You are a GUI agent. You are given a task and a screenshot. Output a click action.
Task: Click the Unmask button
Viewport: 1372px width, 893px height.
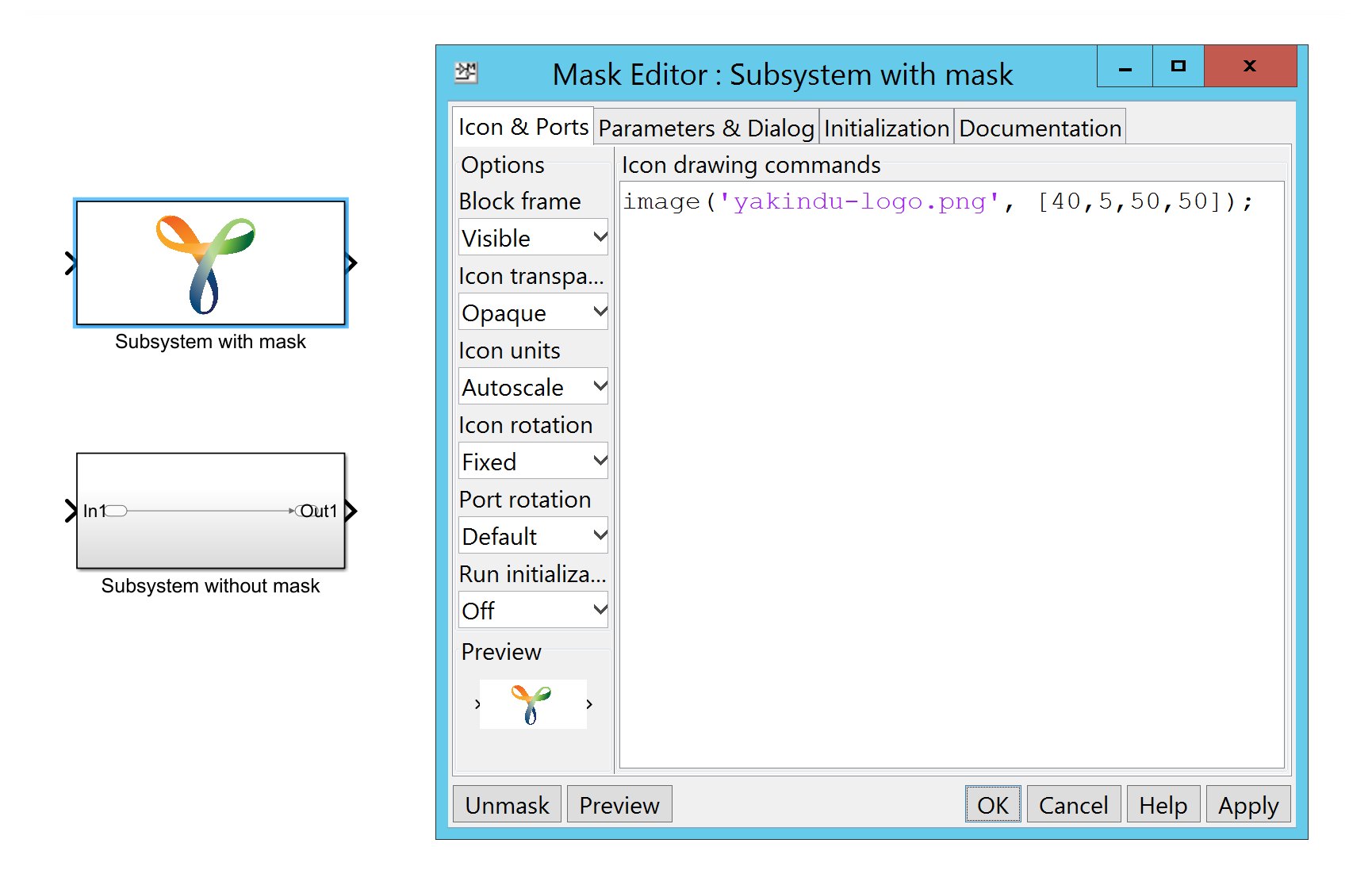click(x=507, y=804)
